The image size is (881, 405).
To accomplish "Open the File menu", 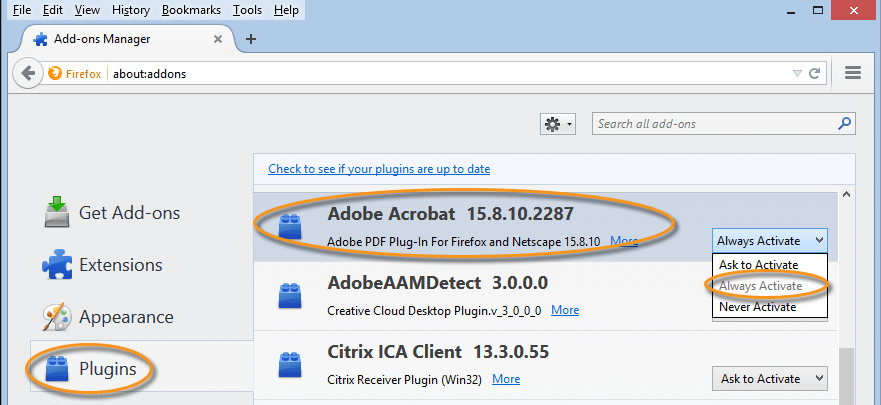I will (x=22, y=10).
